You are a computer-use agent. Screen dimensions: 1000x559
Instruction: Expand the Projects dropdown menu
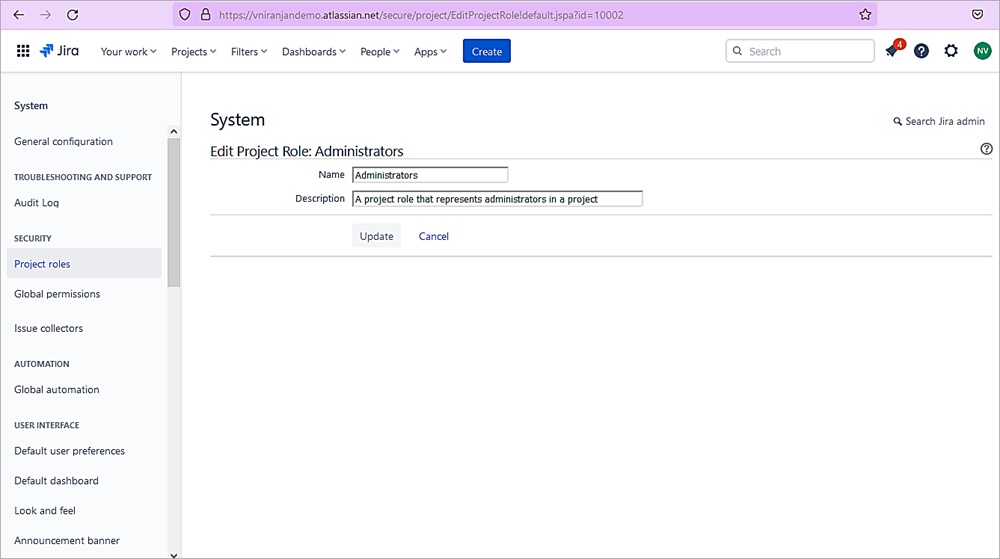193,52
